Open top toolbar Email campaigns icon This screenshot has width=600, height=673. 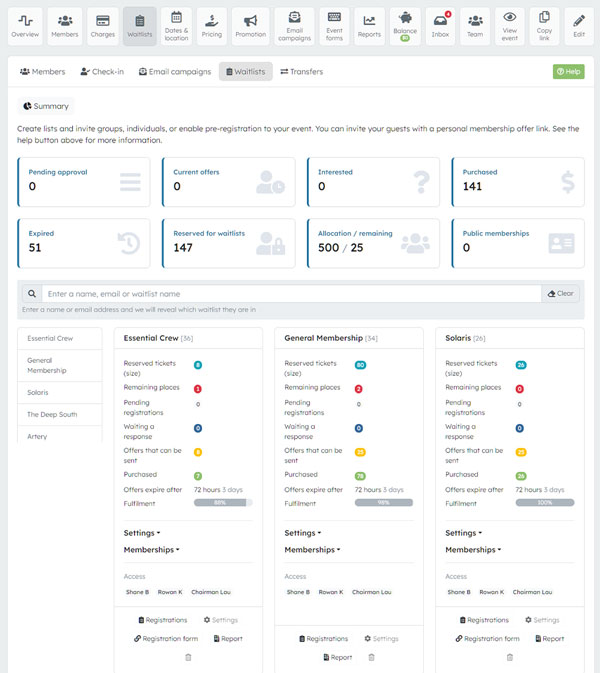coord(294,26)
